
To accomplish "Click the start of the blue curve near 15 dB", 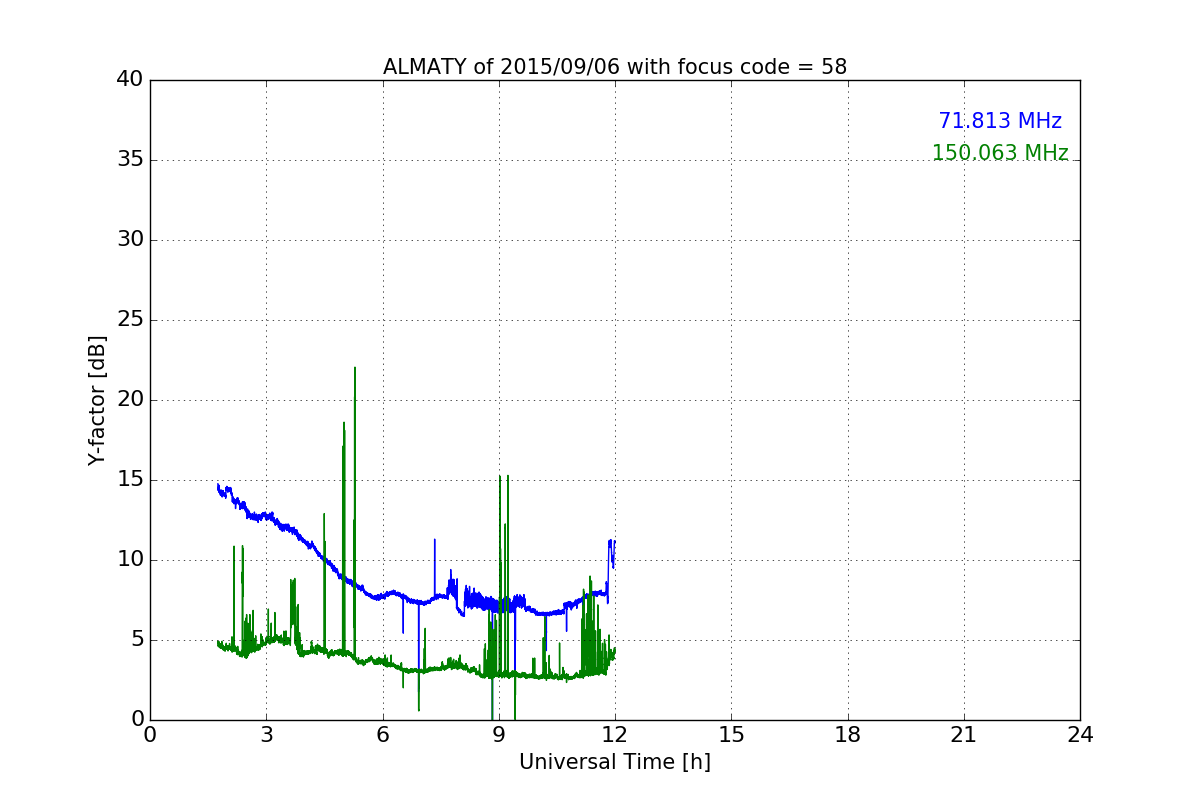I will click(x=218, y=486).
